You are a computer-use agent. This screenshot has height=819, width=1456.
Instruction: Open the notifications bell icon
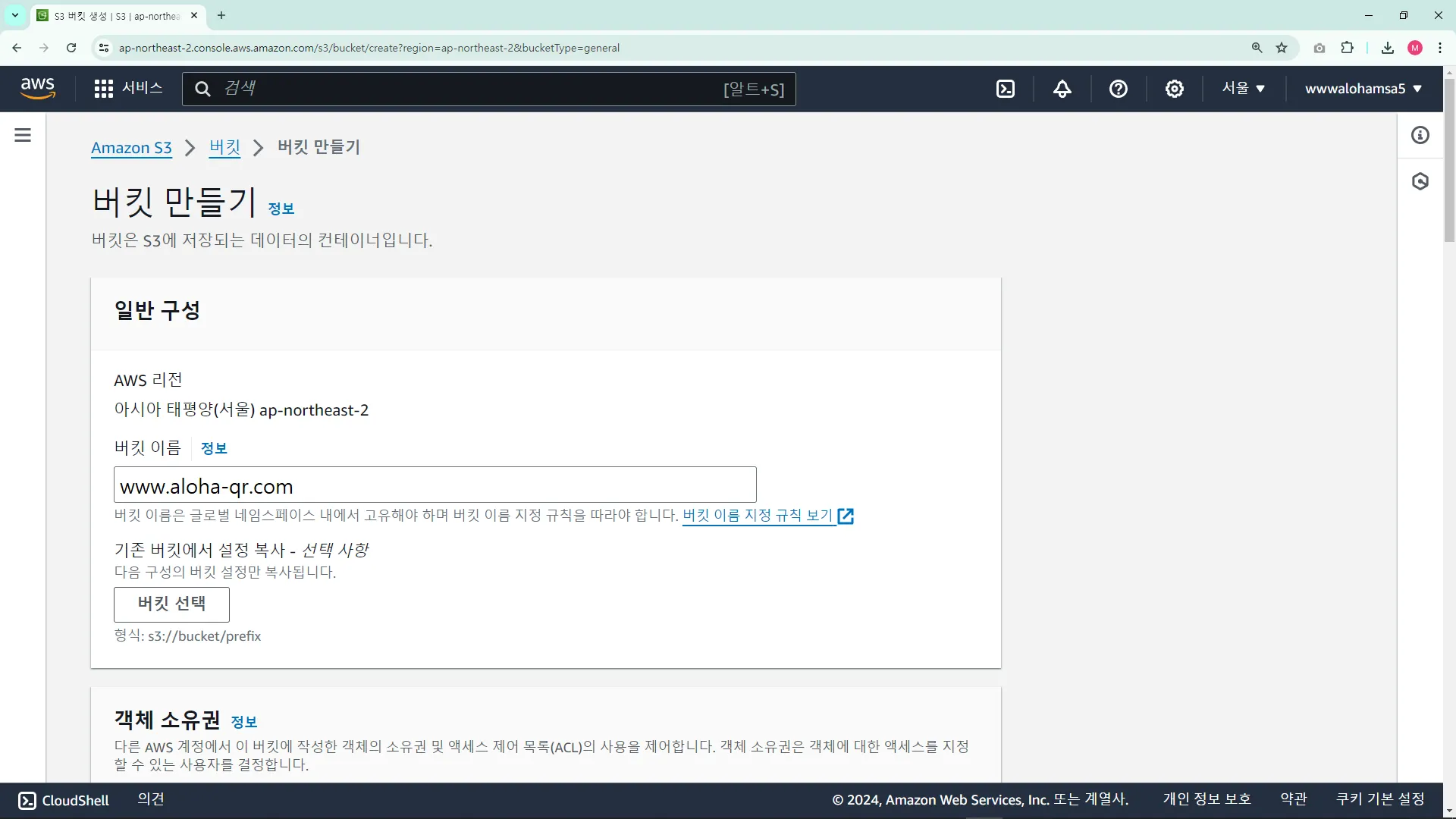coord(1062,89)
